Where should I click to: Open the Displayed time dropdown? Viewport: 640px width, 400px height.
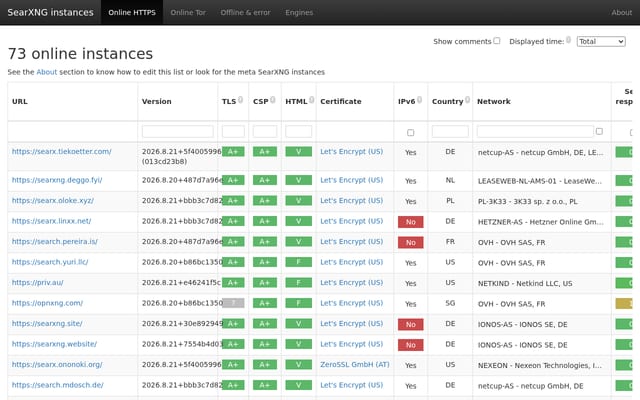(x=601, y=41)
